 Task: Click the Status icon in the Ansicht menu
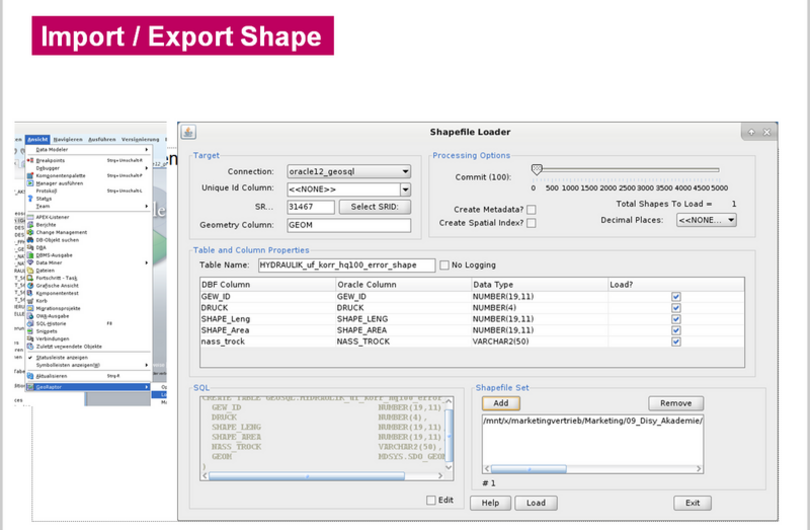(30, 198)
